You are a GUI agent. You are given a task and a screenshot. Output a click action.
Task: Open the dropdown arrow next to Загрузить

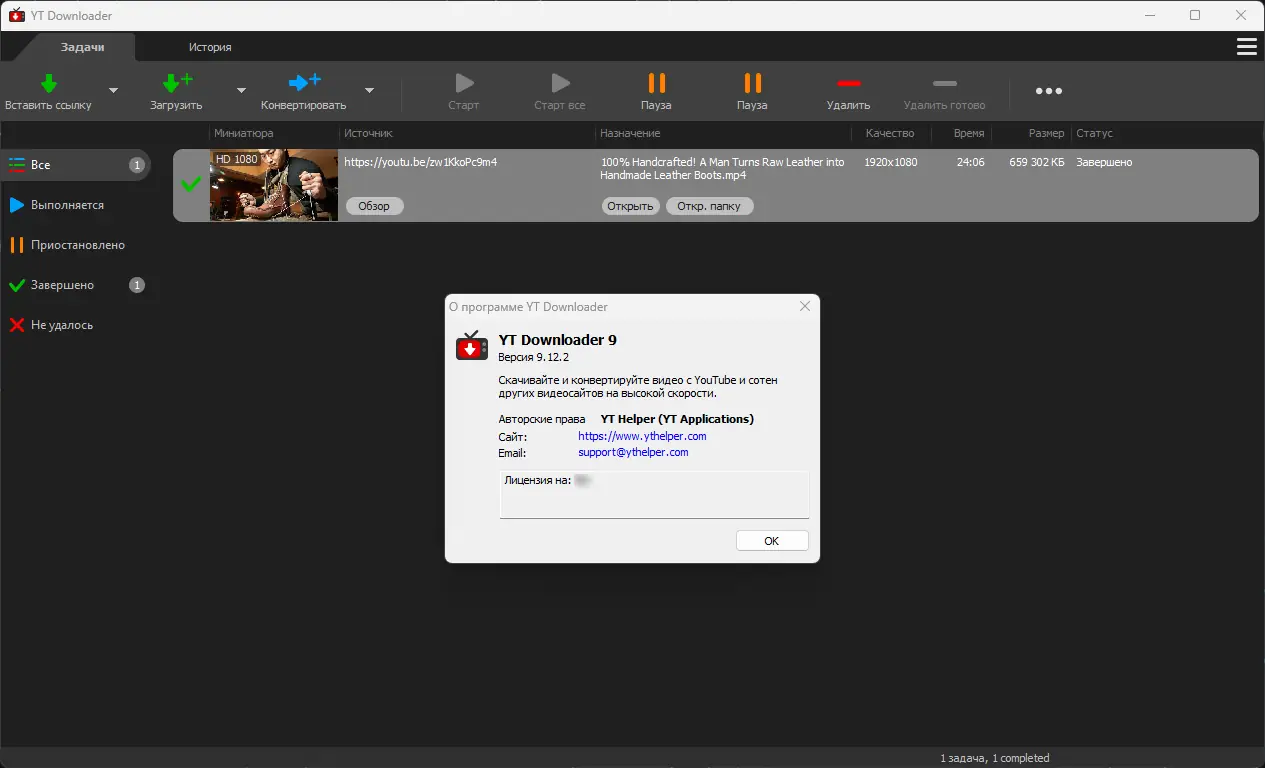(239, 89)
